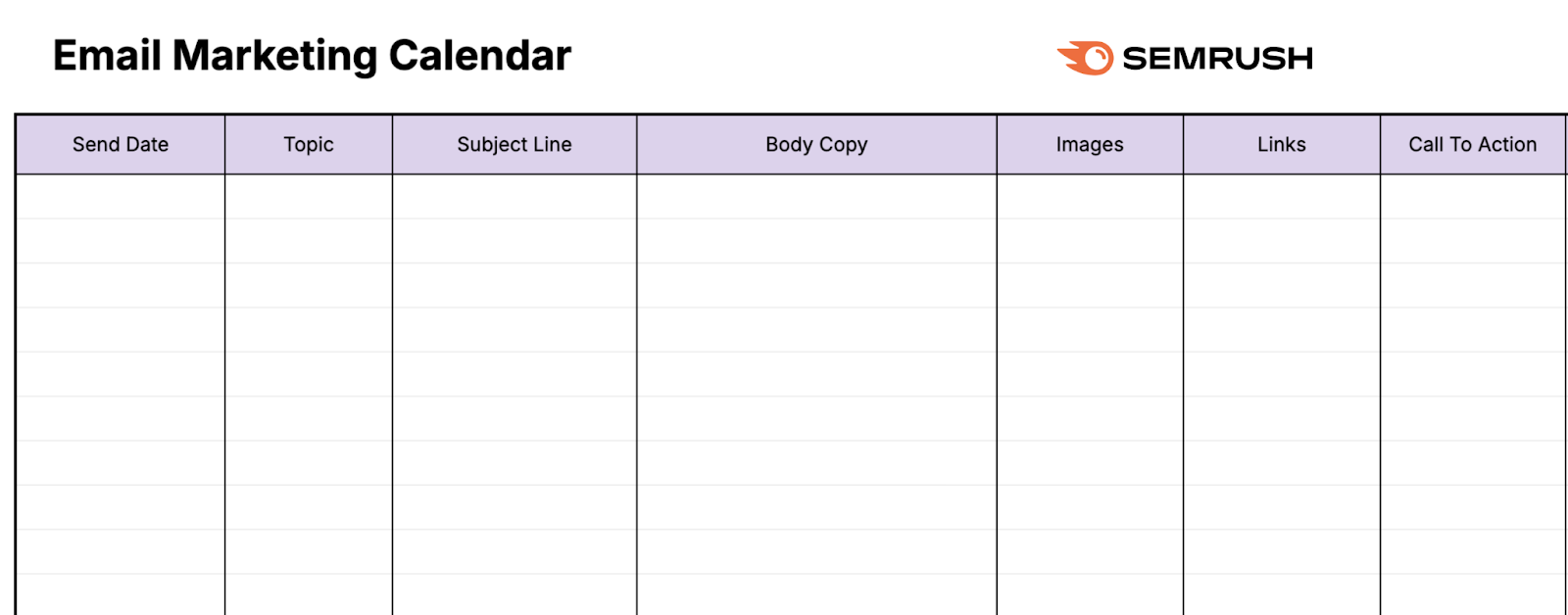The image size is (1568, 615).
Task: Click the Links column header
Action: coord(1282,145)
